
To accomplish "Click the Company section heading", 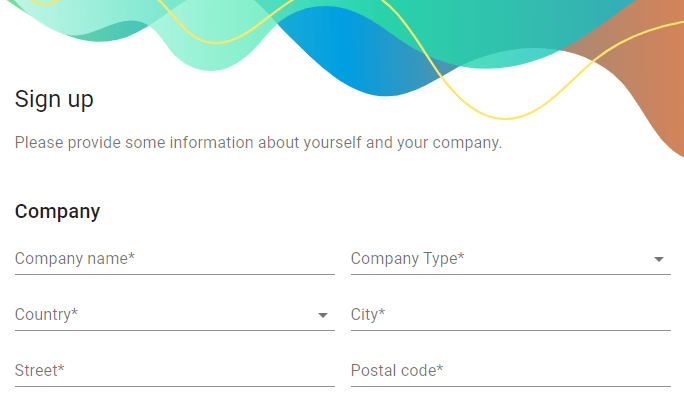I will pyautogui.click(x=58, y=212).
